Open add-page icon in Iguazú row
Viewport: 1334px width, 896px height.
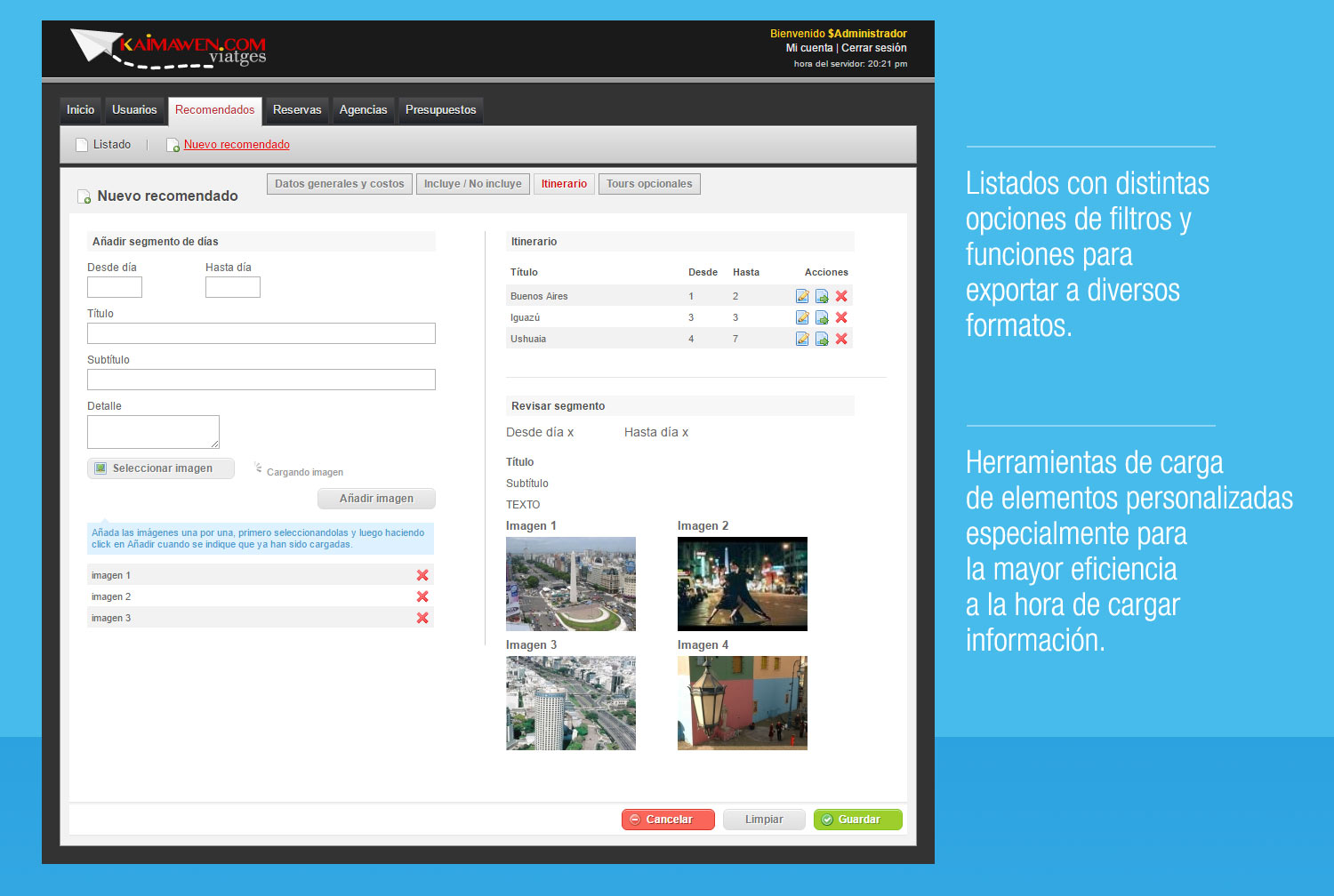point(822,317)
